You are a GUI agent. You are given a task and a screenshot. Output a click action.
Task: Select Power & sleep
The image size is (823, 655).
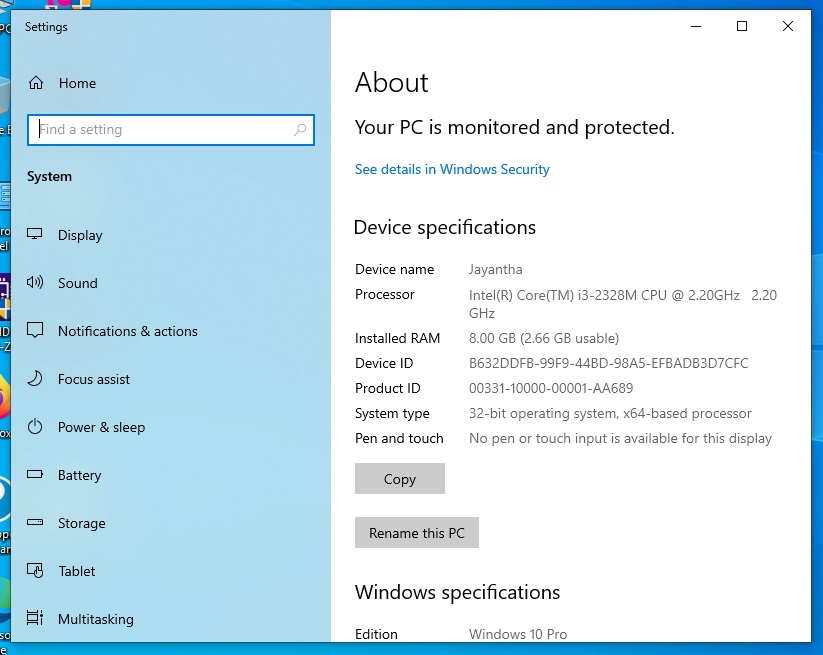[x=101, y=427]
